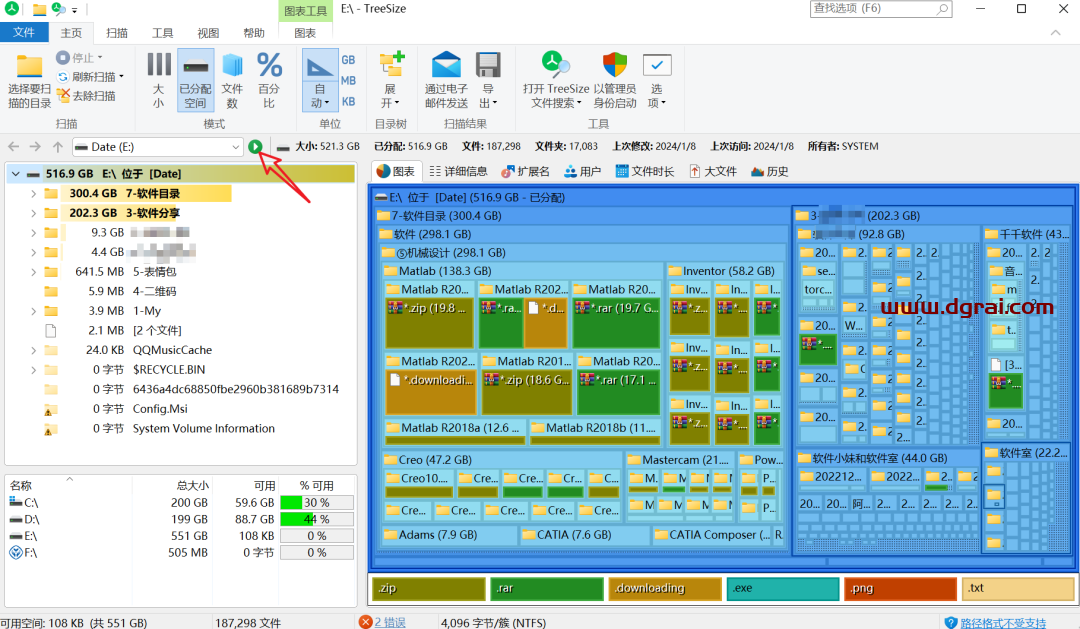Open the Expand directory tree dropdown

[391, 80]
